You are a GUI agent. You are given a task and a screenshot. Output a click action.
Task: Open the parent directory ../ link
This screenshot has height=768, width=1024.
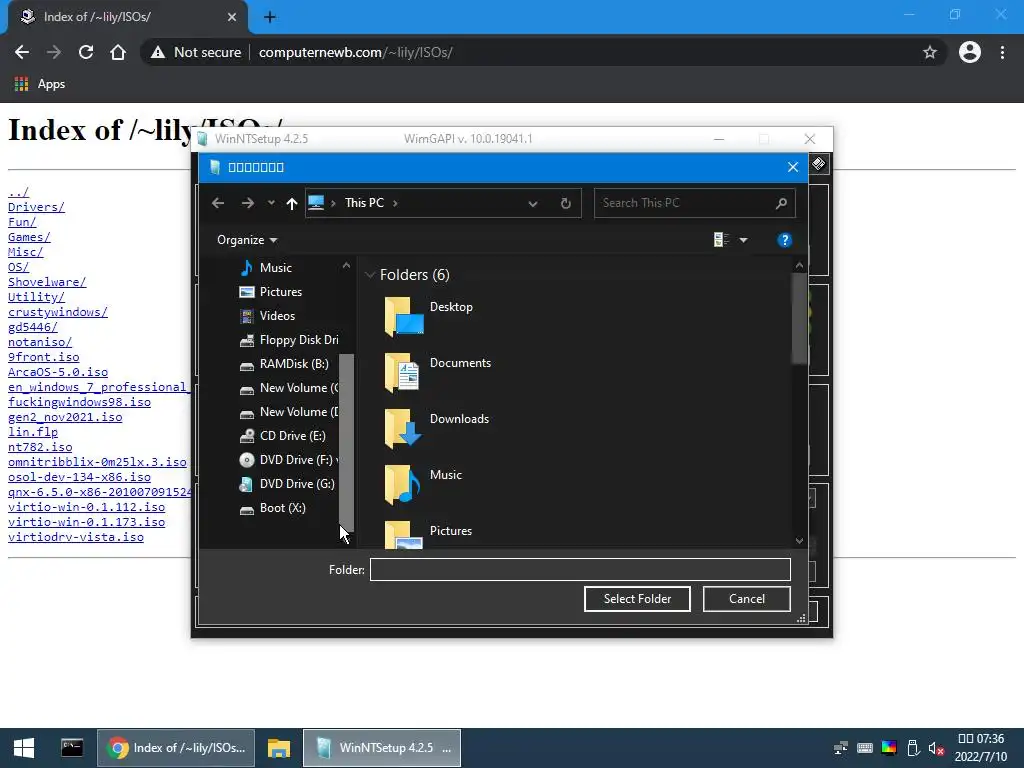pos(18,192)
